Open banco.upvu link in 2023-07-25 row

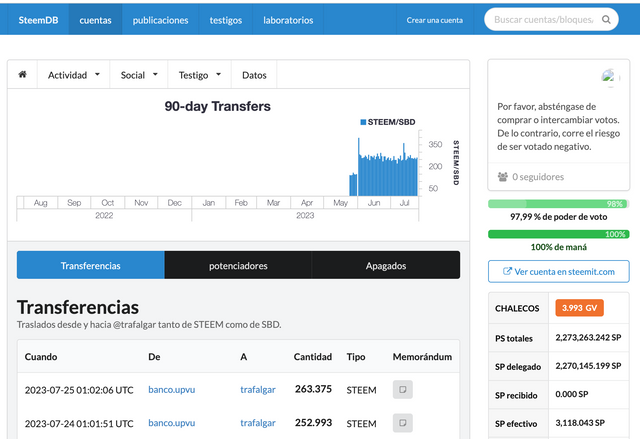point(171,390)
